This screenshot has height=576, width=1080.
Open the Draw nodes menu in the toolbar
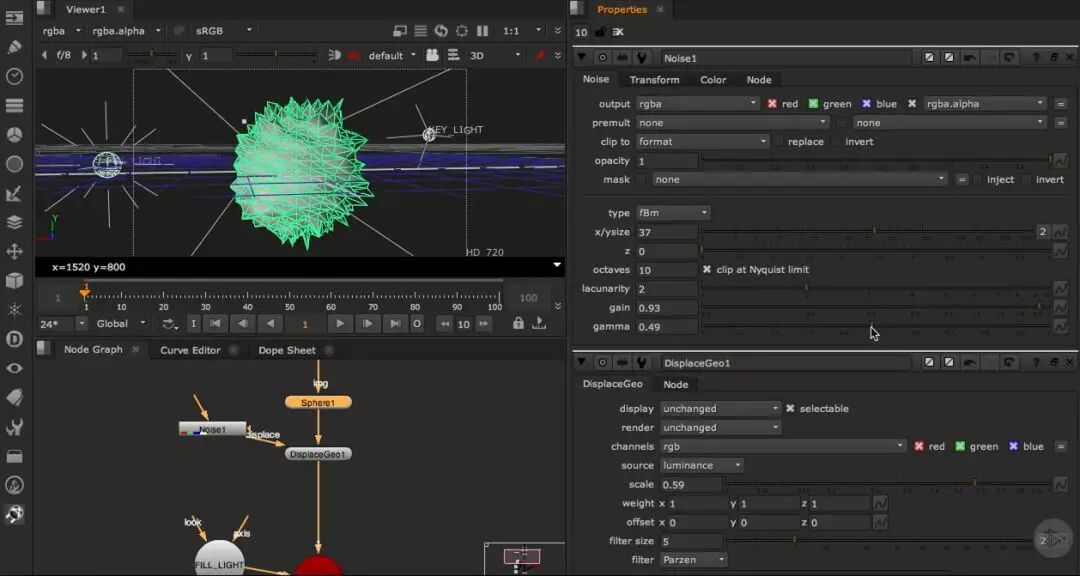coord(14,47)
